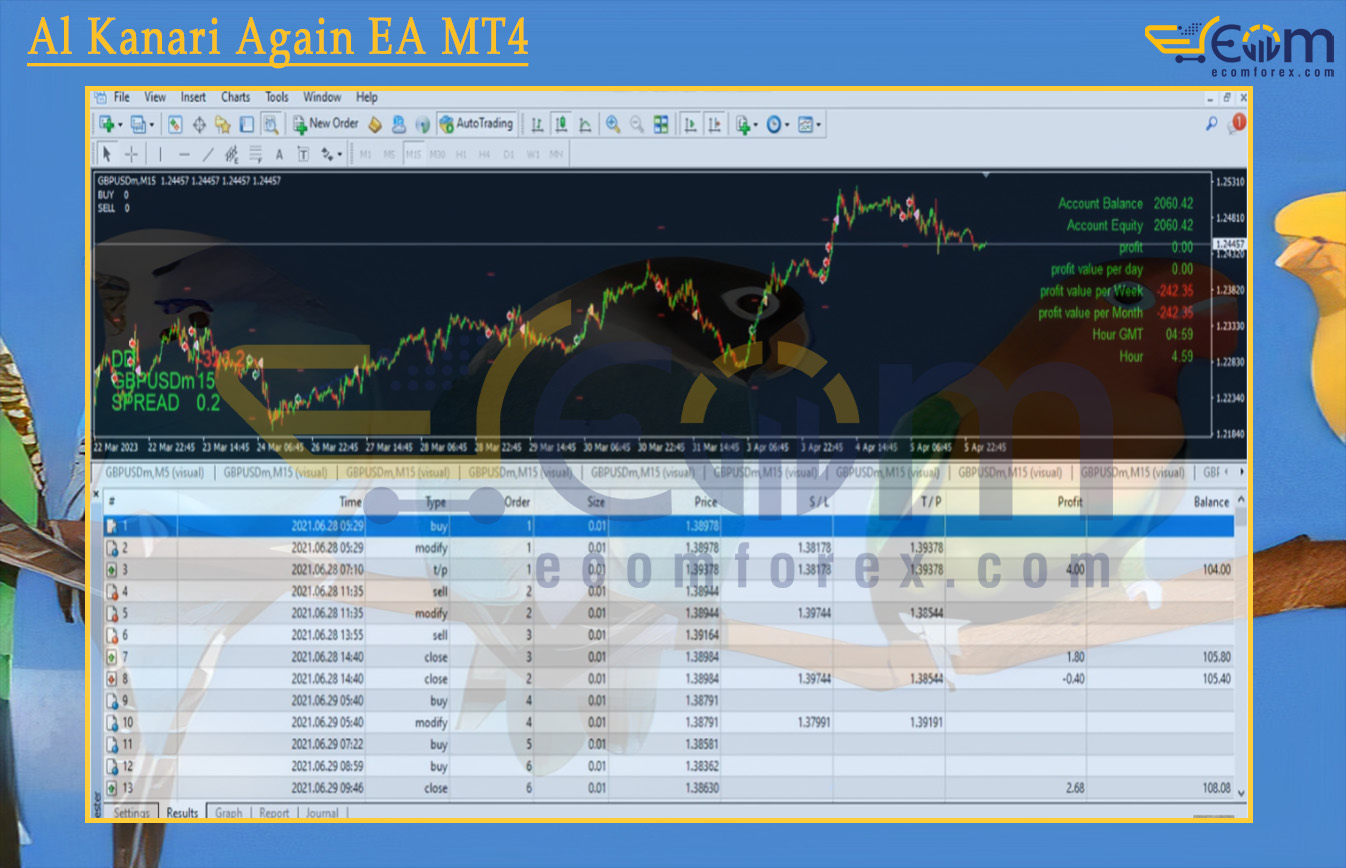Click the tile windows grid icon
The image size is (1346, 868).
pyautogui.click(x=661, y=124)
